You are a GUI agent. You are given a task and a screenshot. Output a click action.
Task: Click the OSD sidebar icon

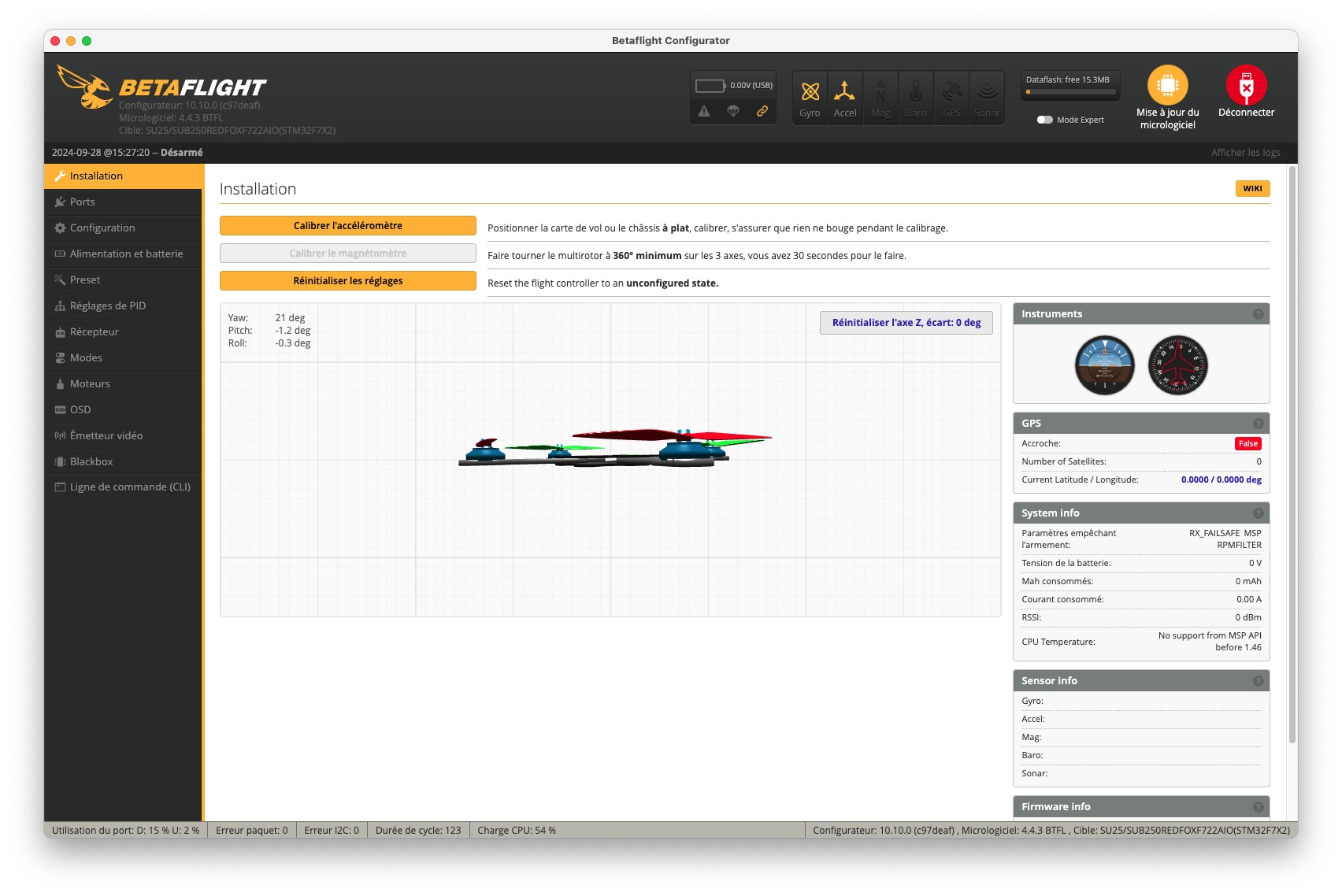pyautogui.click(x=60, y=410)
